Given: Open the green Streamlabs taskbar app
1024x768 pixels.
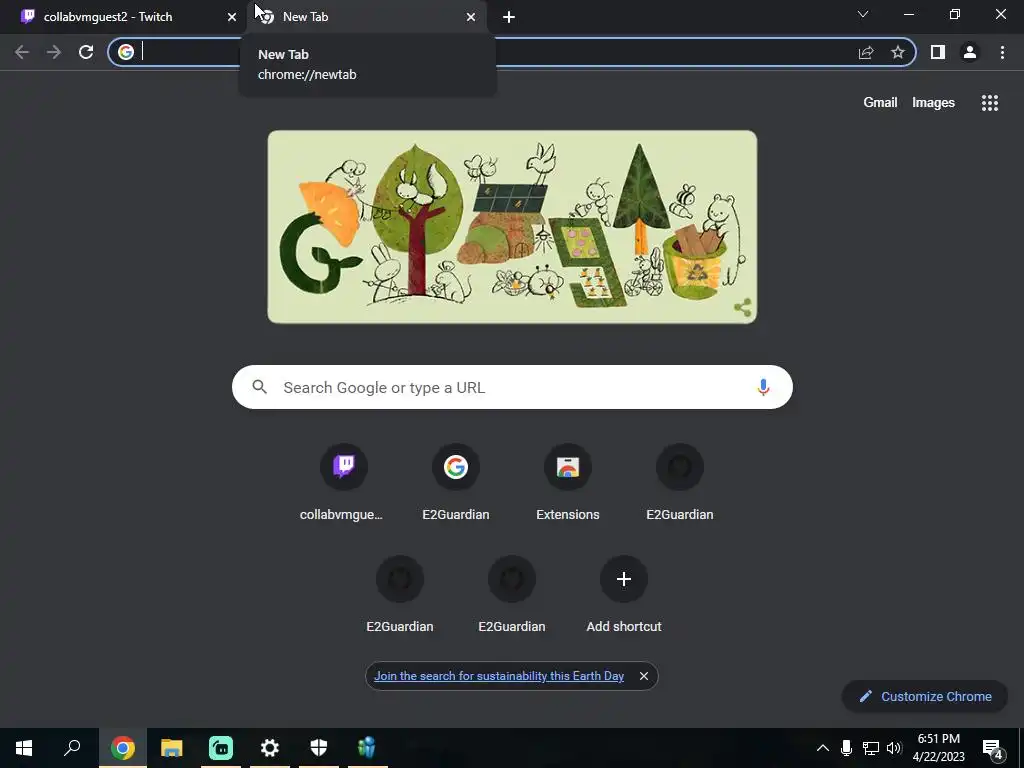Looking at the screenshot, I should pyautogui.click(x=221, y=748).
